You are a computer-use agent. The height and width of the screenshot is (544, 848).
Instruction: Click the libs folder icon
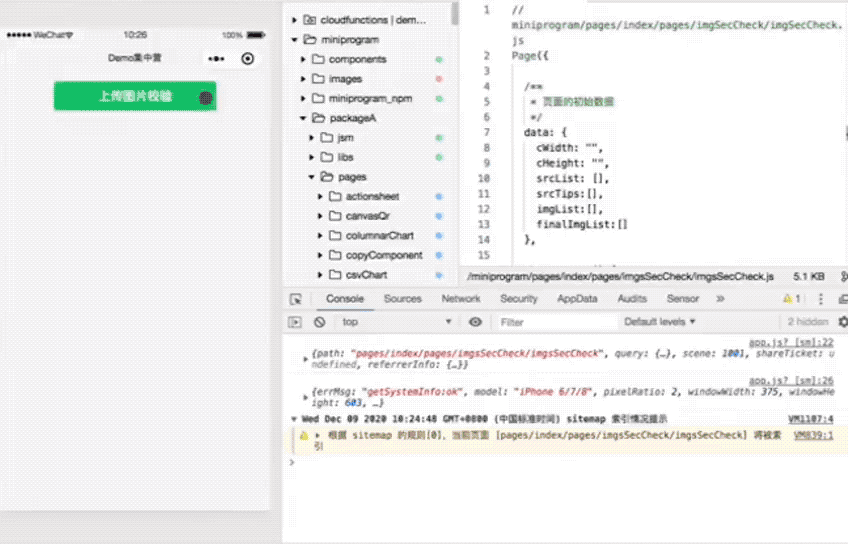tap(327, 157)
